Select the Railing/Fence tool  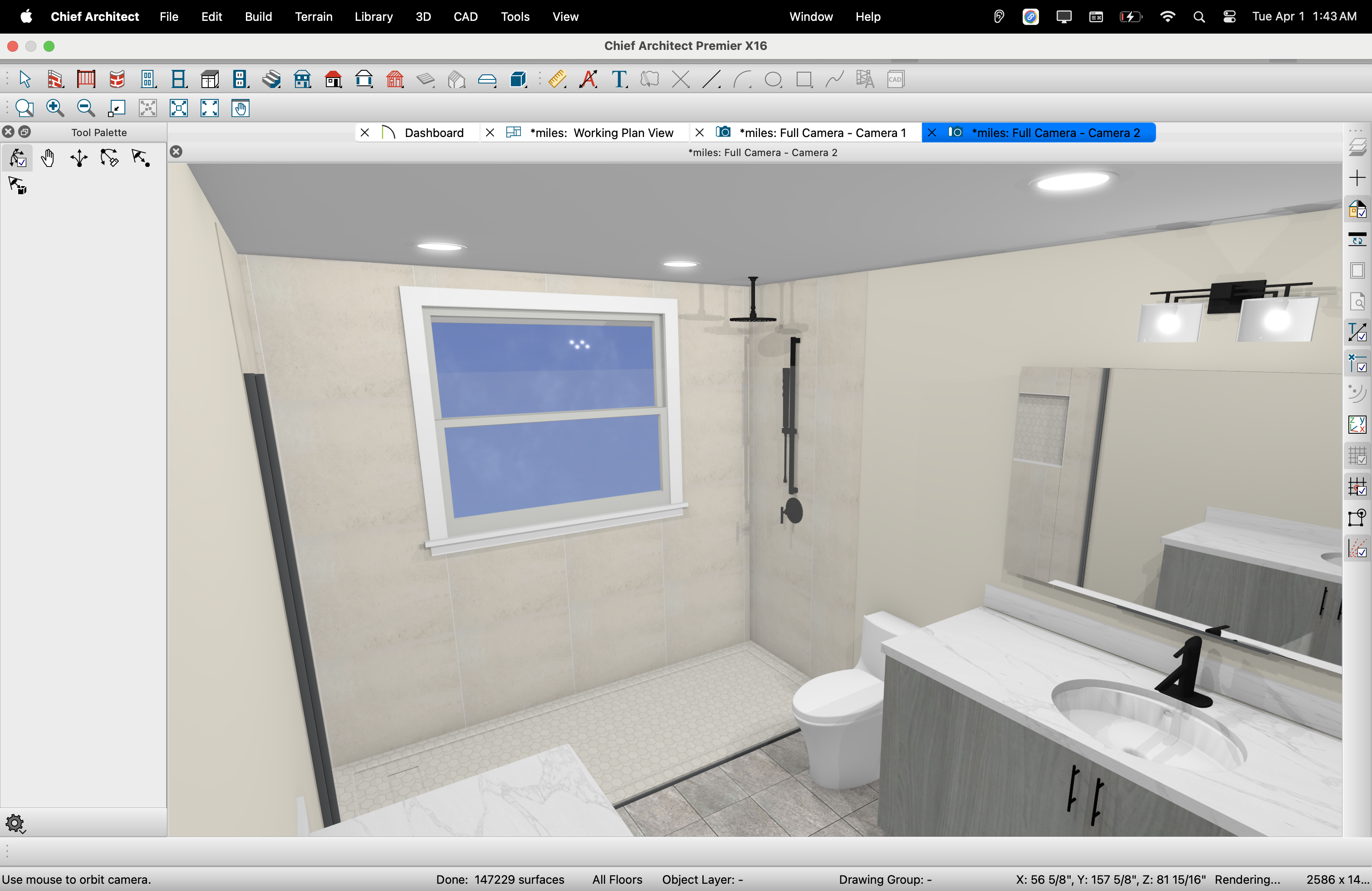[86, 79]
